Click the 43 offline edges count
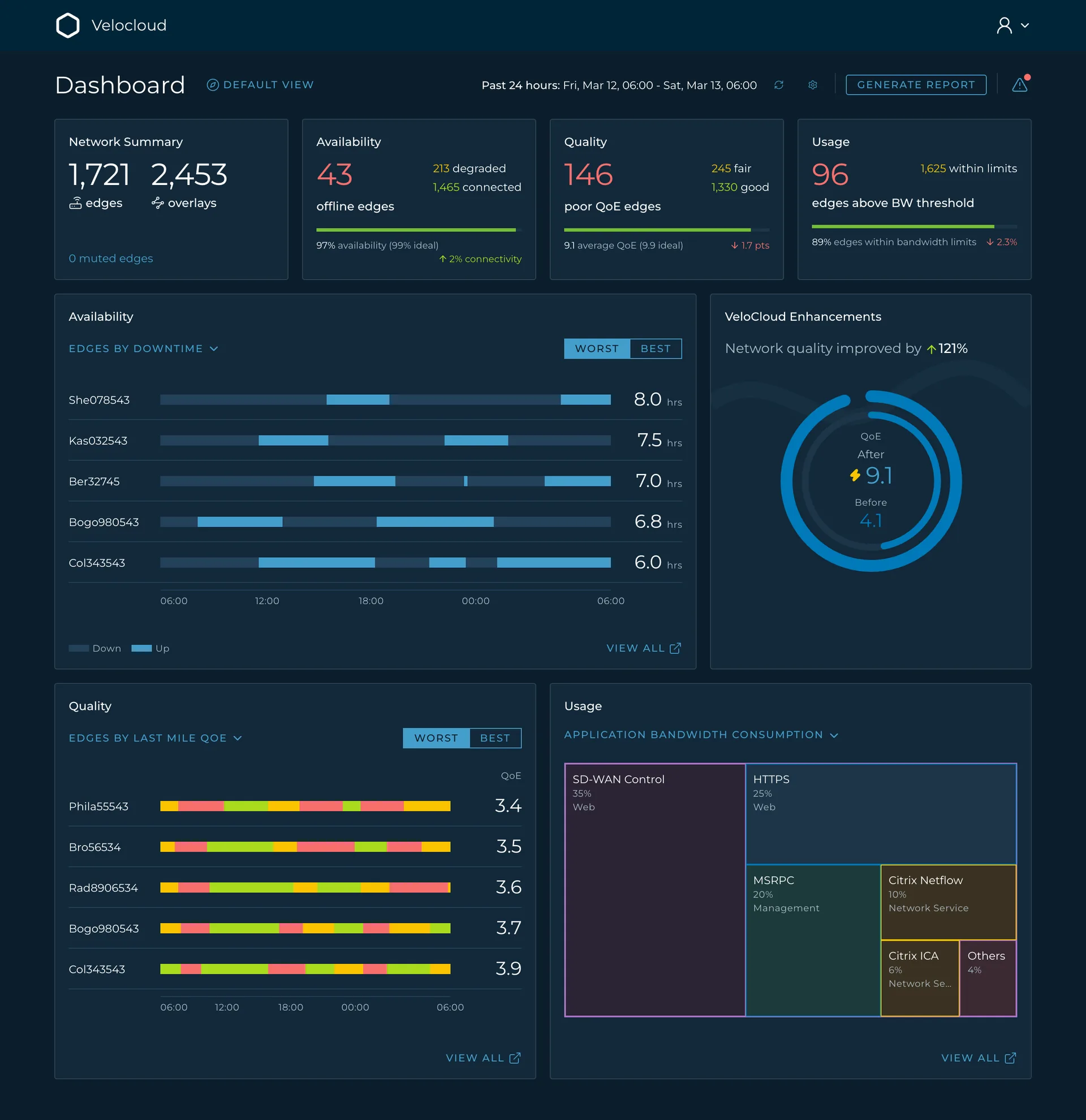 (335, 174)
